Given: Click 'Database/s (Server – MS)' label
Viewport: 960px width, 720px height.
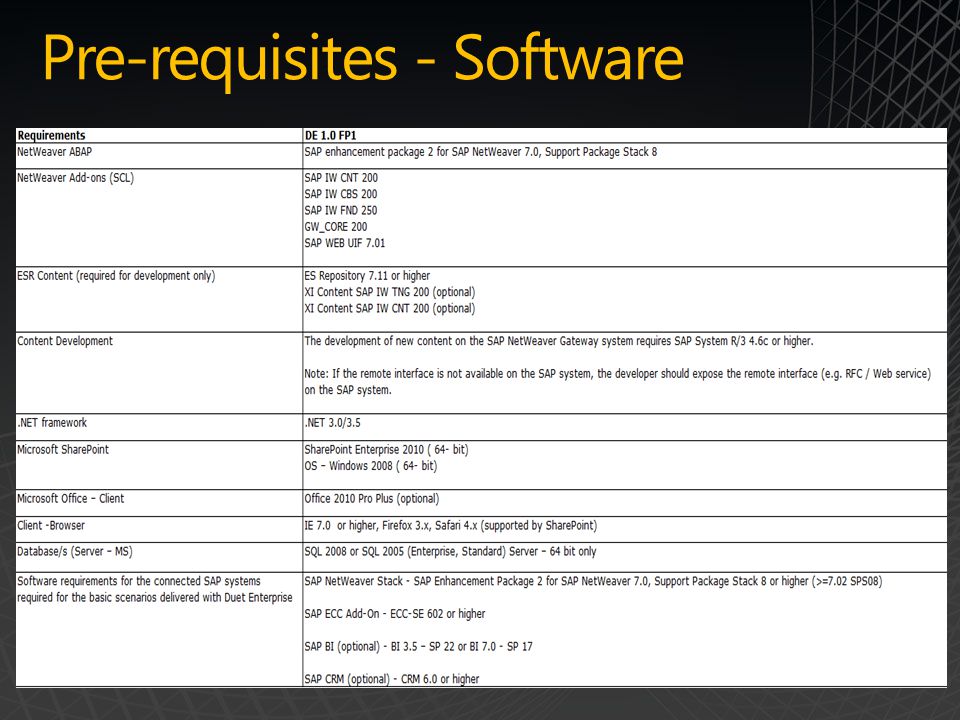Looking at the screenshot, I should (x=75, y=552).
